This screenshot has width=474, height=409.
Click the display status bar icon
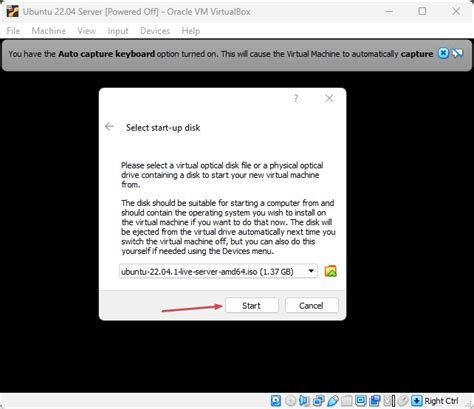coord(361,401)
